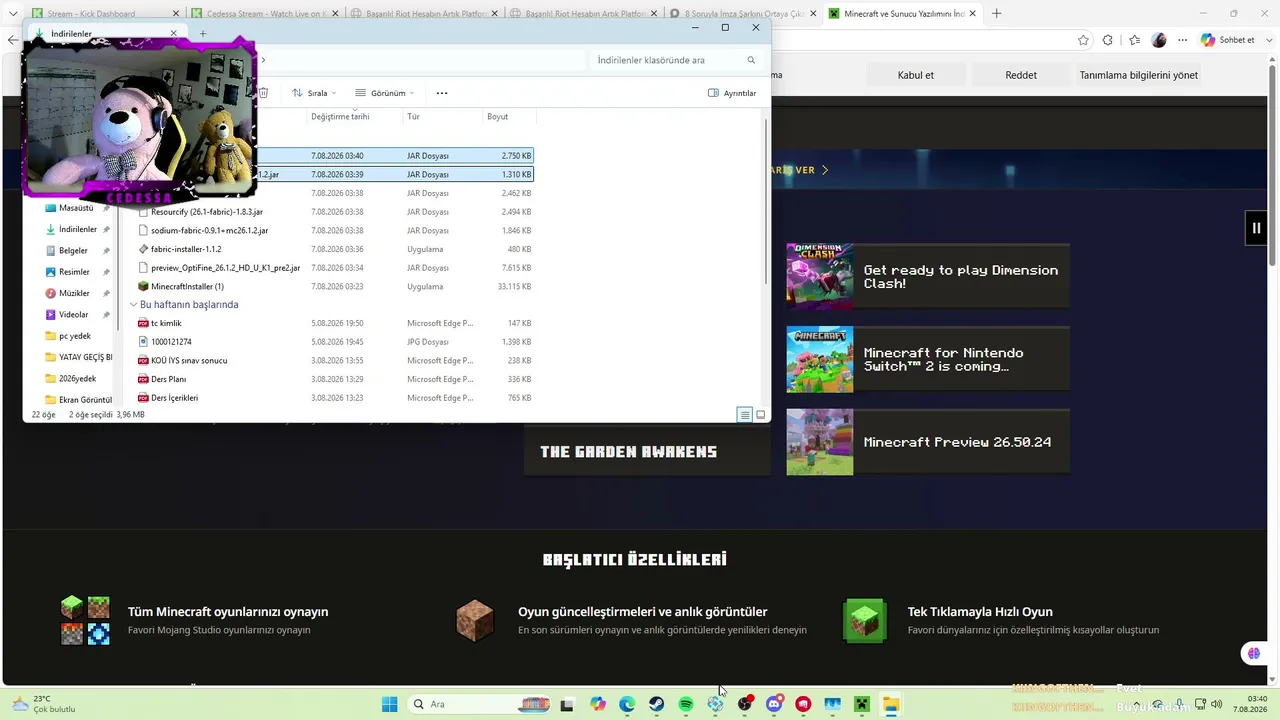Open the browser favorites list icon
This screenshot has height=720, width=1280.
1134,40
